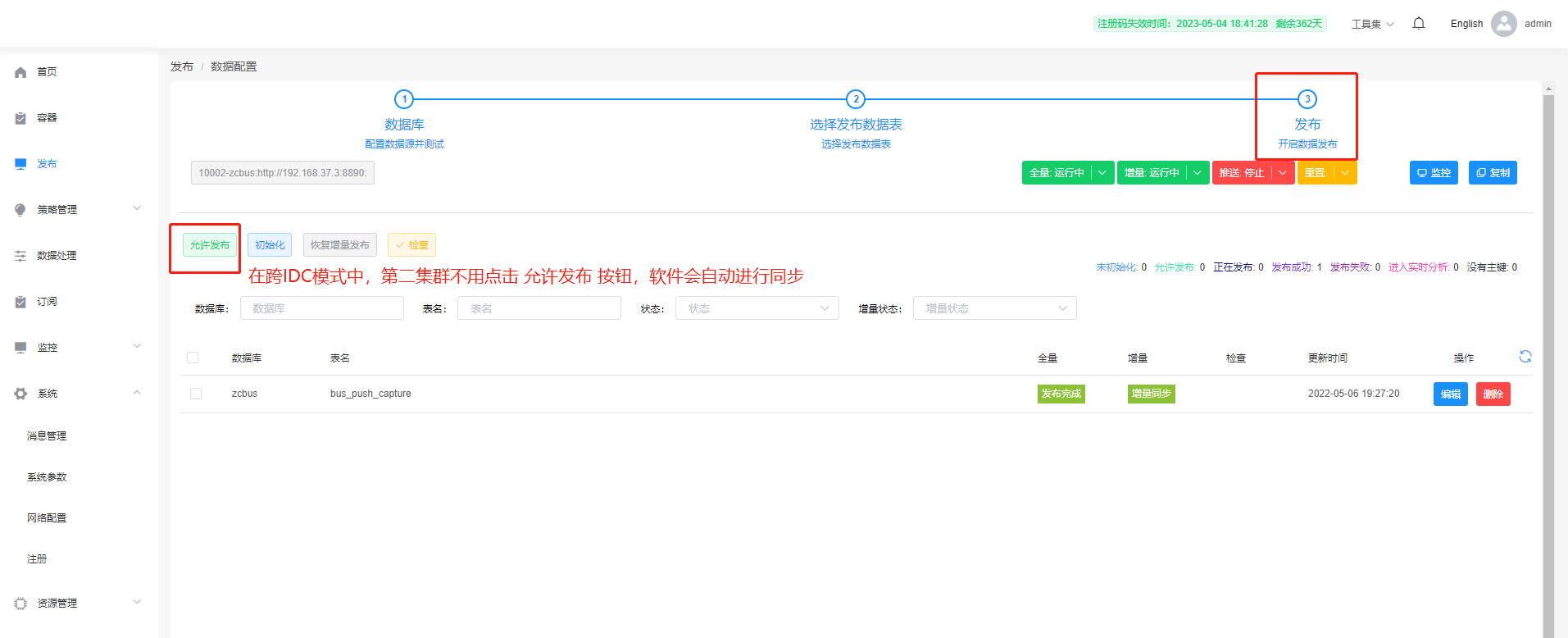Click the admin user avatar
1568x638 pixels.
[x=1503, y=24]
